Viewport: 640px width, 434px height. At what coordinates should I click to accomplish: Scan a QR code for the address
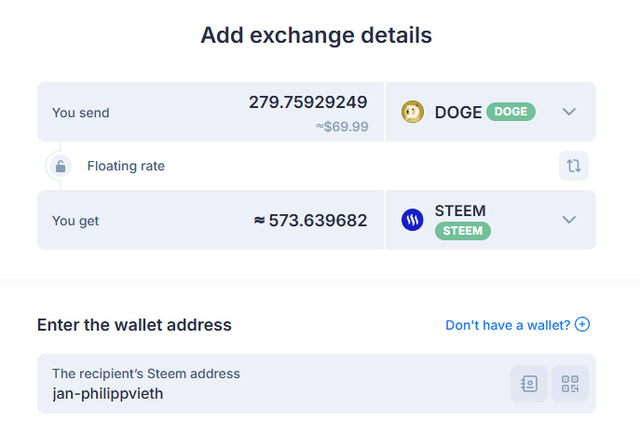point(570,383)
